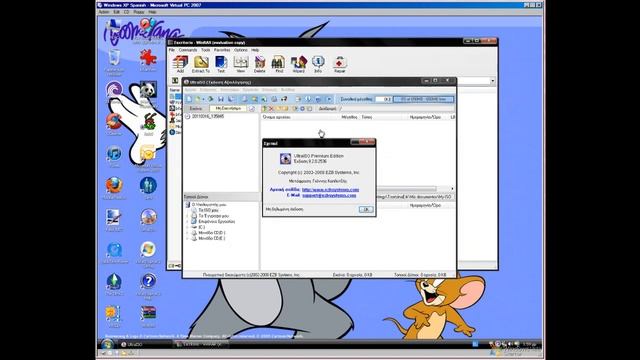Click the red X delete icon in UltraISO
Screen dimensions: 640x360
(271, 109)
